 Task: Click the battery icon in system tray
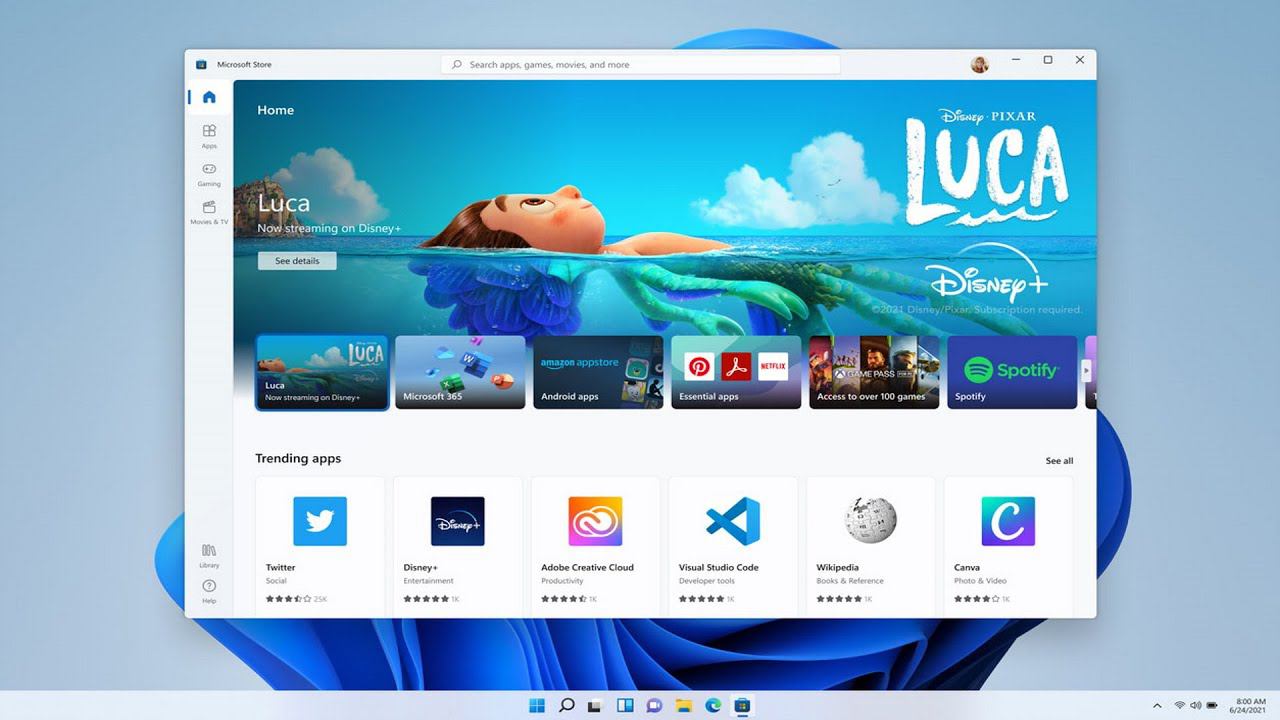pyautogui.click(x=1212, y=705)
